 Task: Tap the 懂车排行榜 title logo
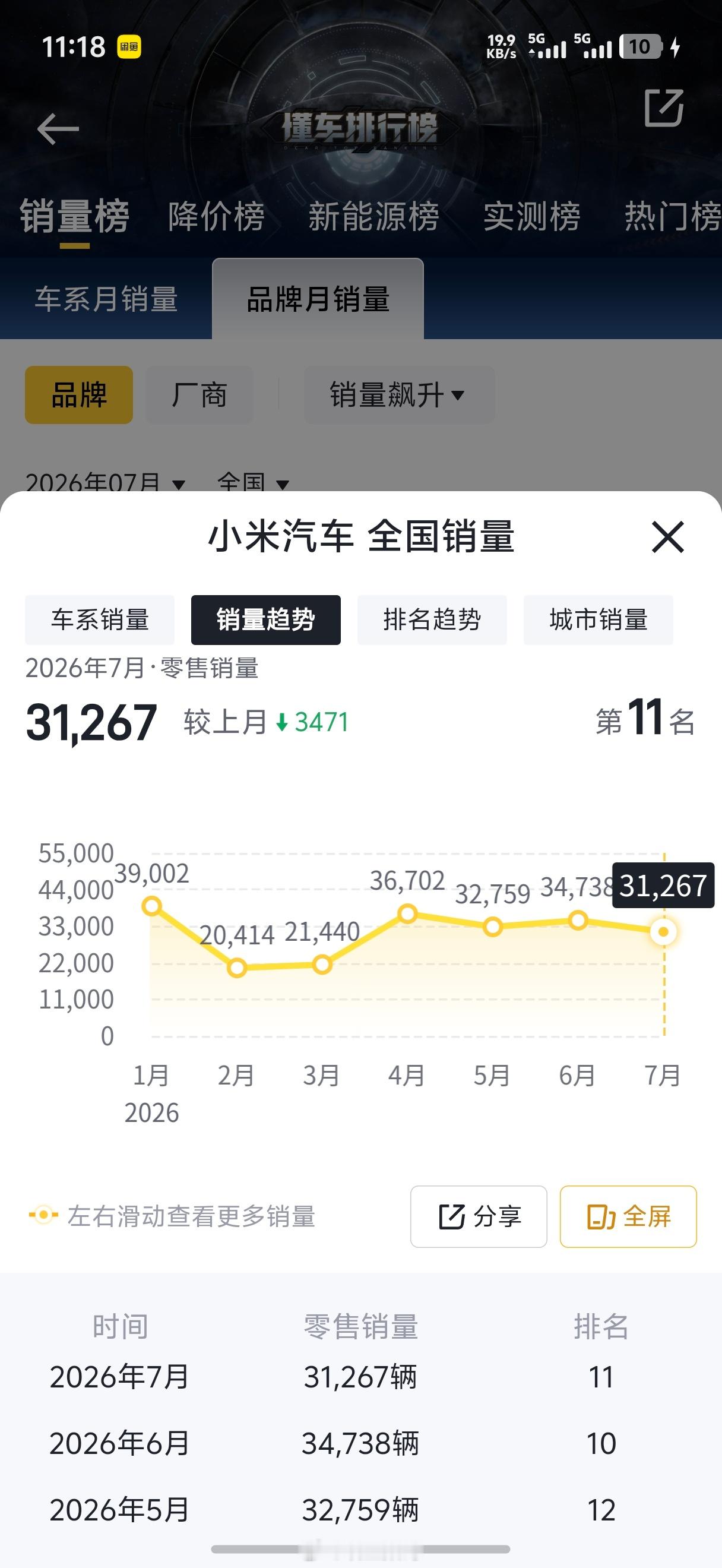click(359, 129)
